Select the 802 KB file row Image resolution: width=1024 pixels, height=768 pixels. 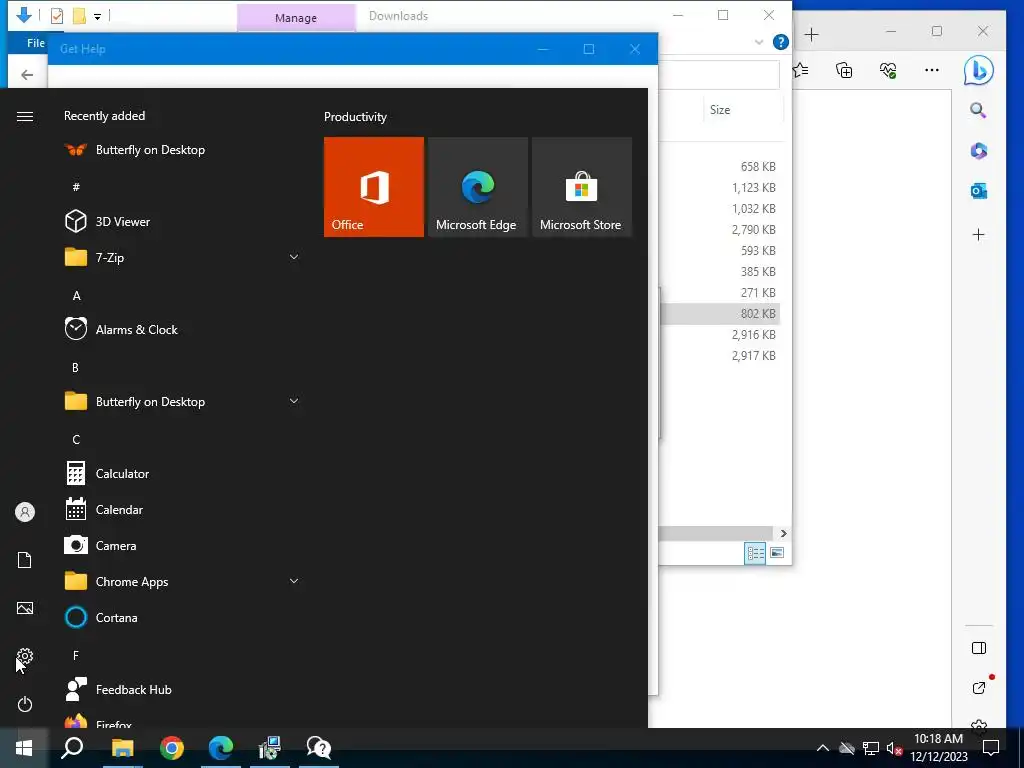[720, 313]
